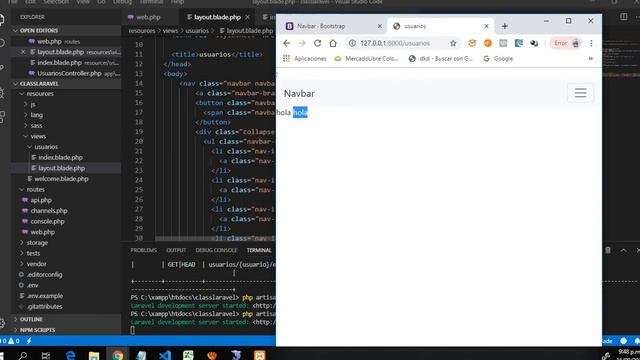The height and width of the screenshot is (360, 640).
Task: Close the layout.blade.php editor tab
Action: tap(247, 17)
